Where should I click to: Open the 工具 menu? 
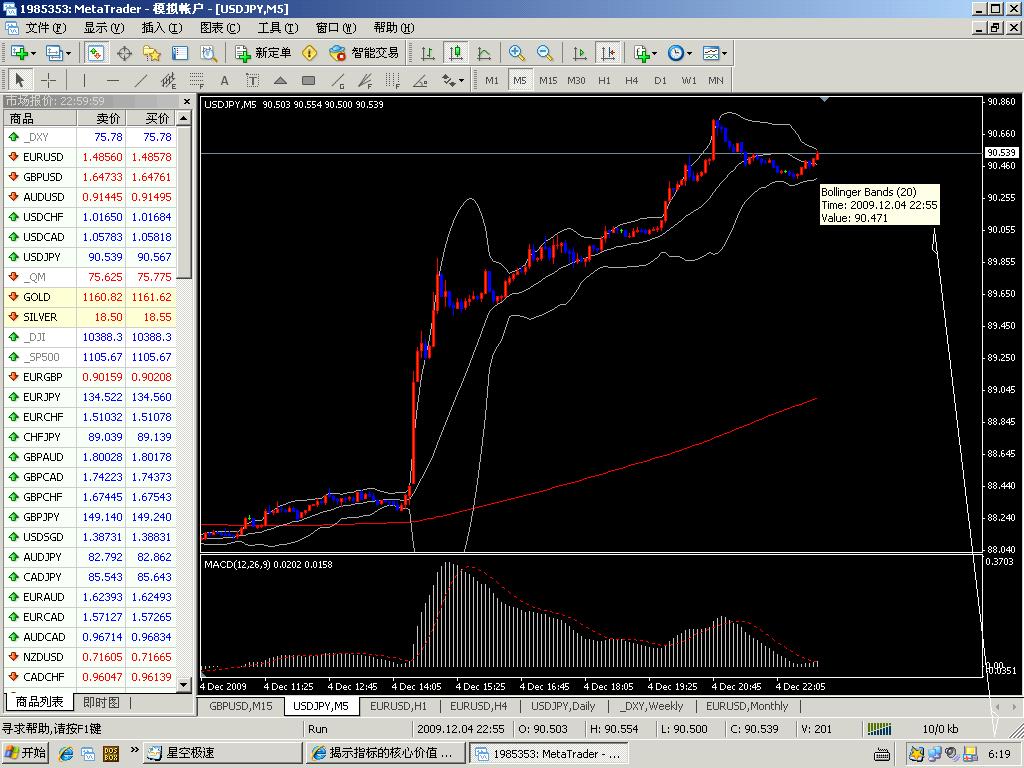point(277,27)
